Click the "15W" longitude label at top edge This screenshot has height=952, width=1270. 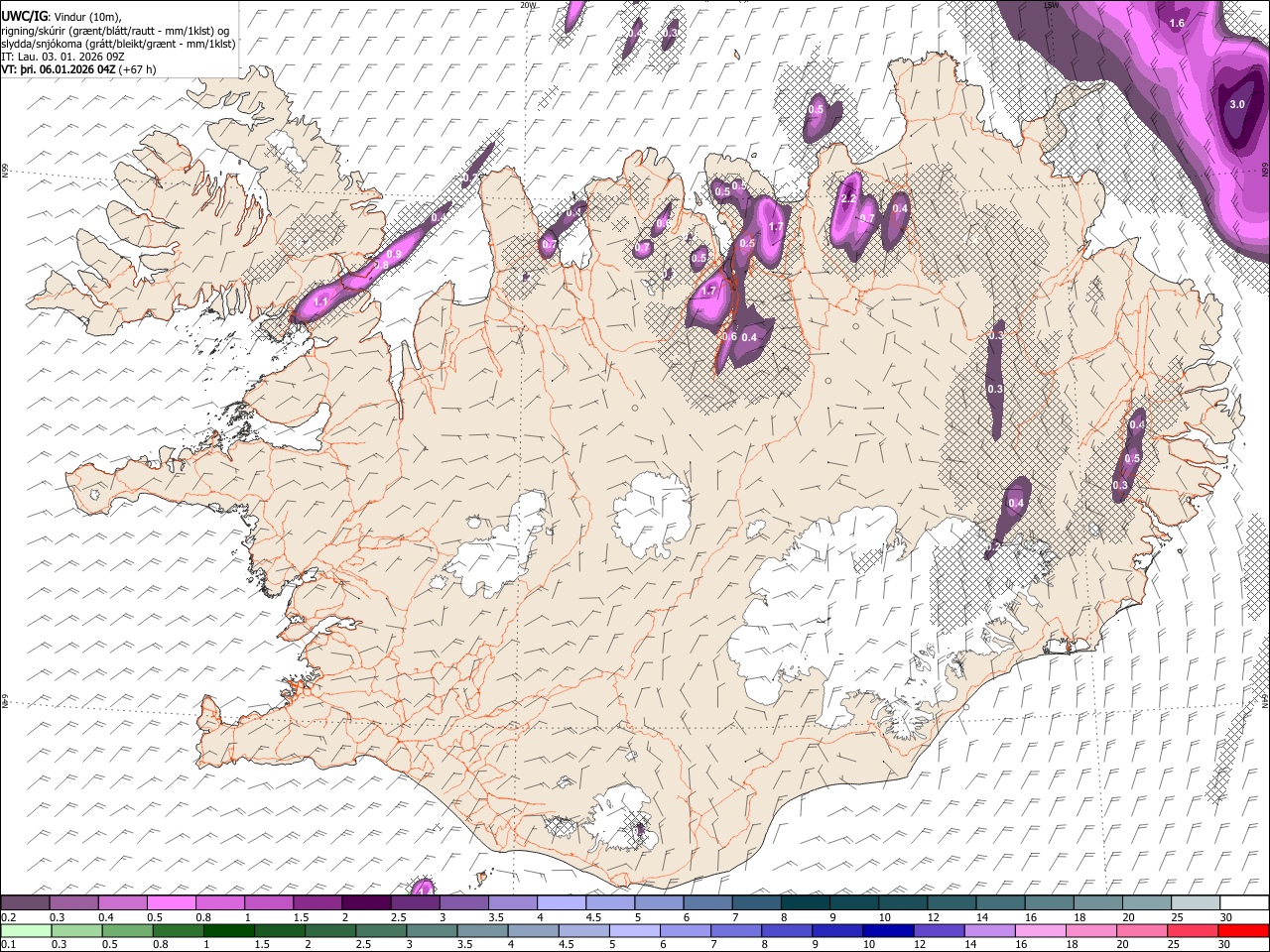(1052, 5)
